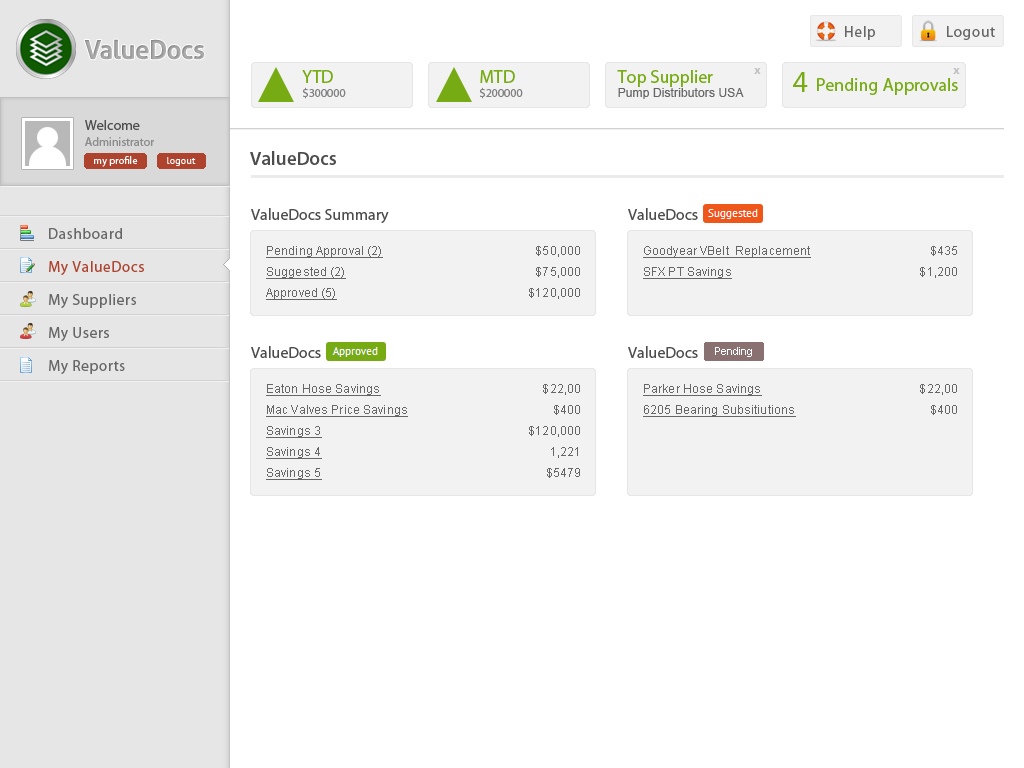Dismiss the Pending Approvals widget

pos(956,71)
